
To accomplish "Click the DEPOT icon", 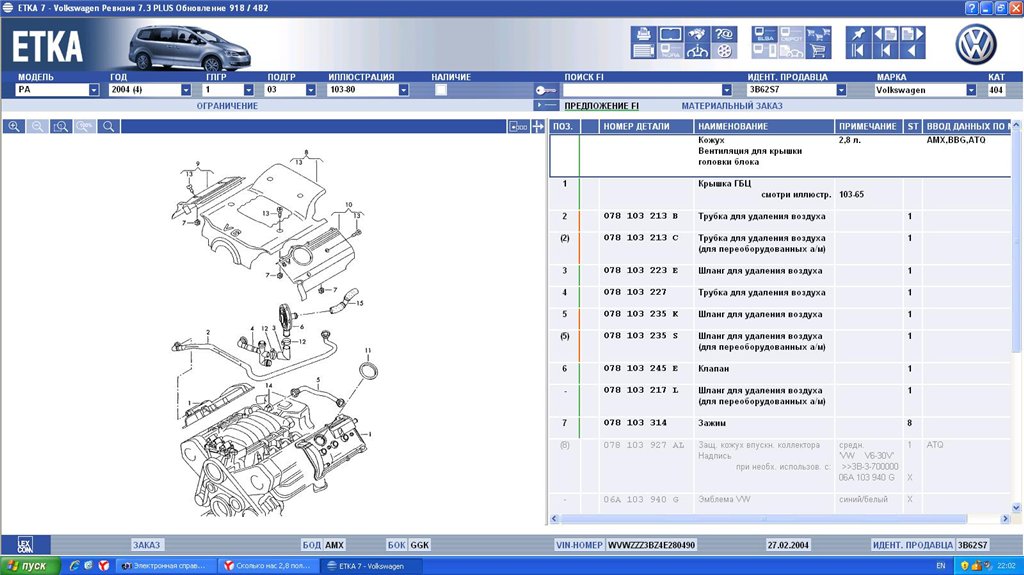I will coord(792,34).
